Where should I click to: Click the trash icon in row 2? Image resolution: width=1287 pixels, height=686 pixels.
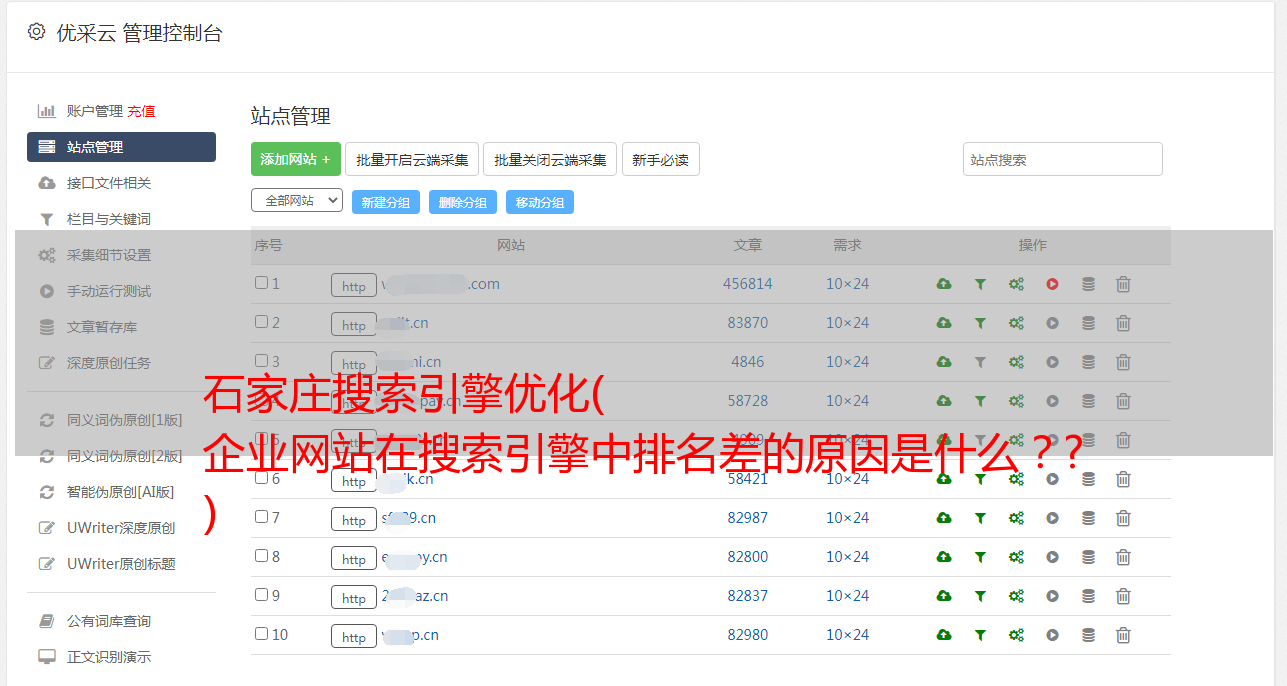1123,323
